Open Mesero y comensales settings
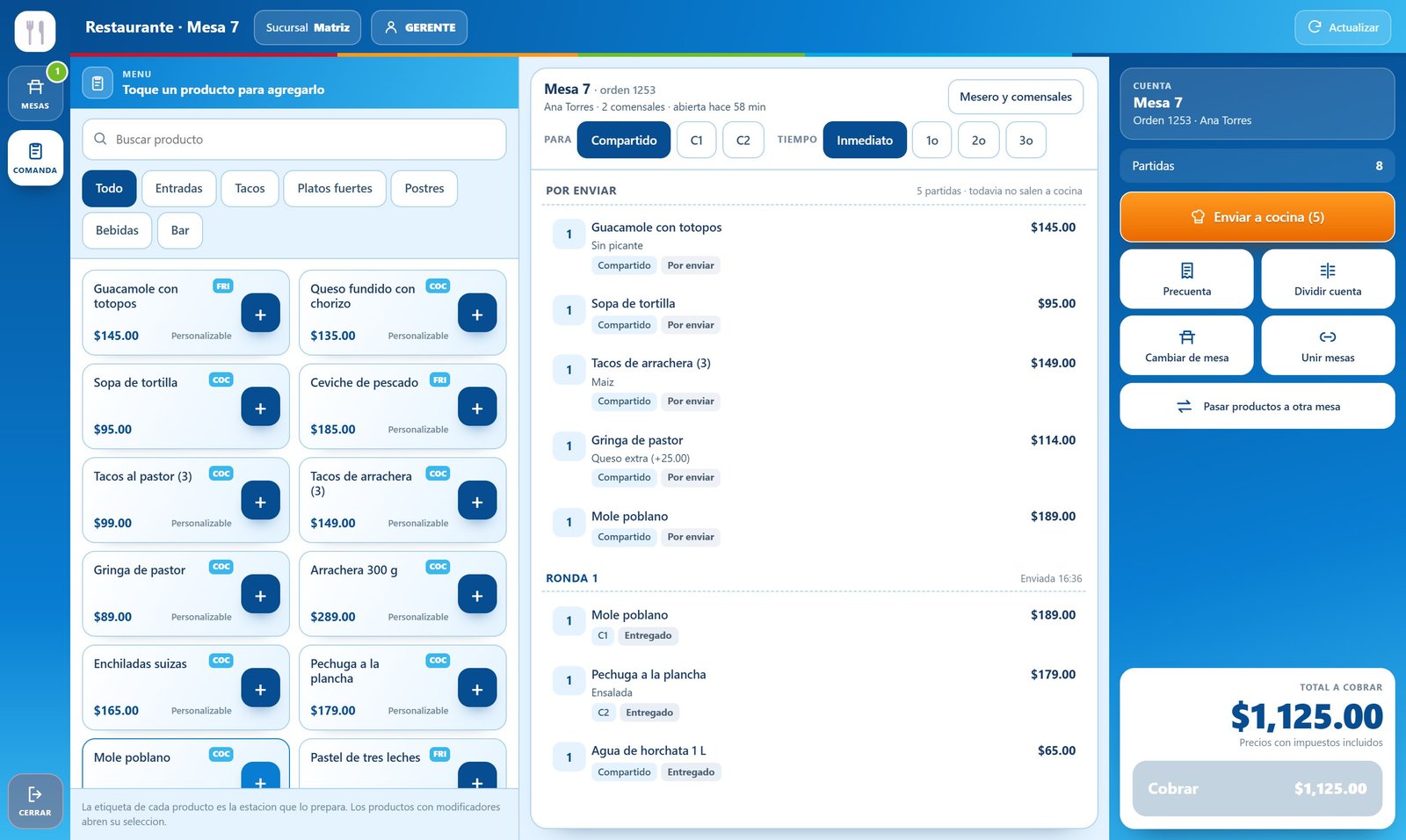The width and height of the screenshot is (1406, 840). click(x=1016, y=97)
